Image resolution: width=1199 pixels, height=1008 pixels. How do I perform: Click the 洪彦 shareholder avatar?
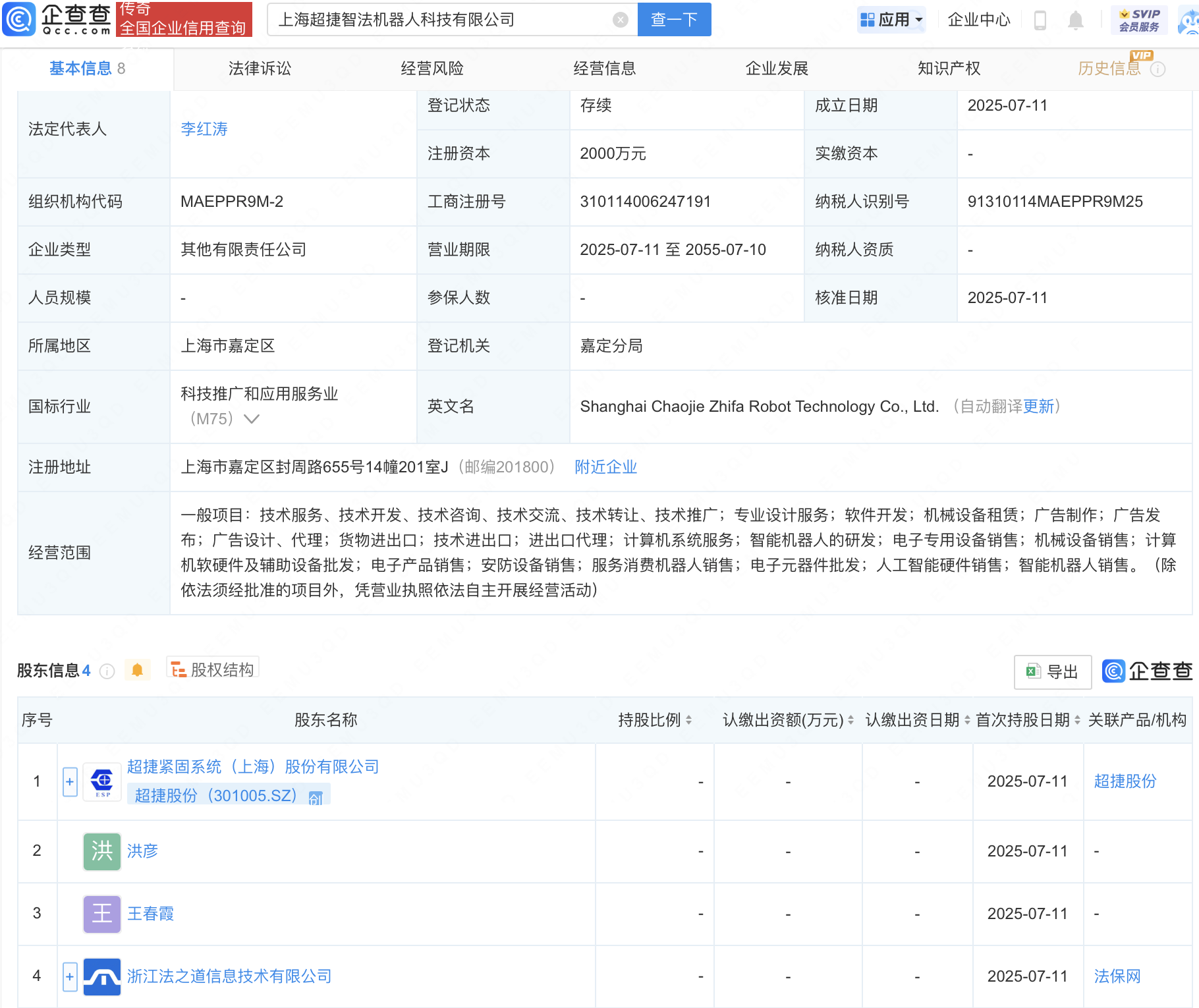(102, 851)
